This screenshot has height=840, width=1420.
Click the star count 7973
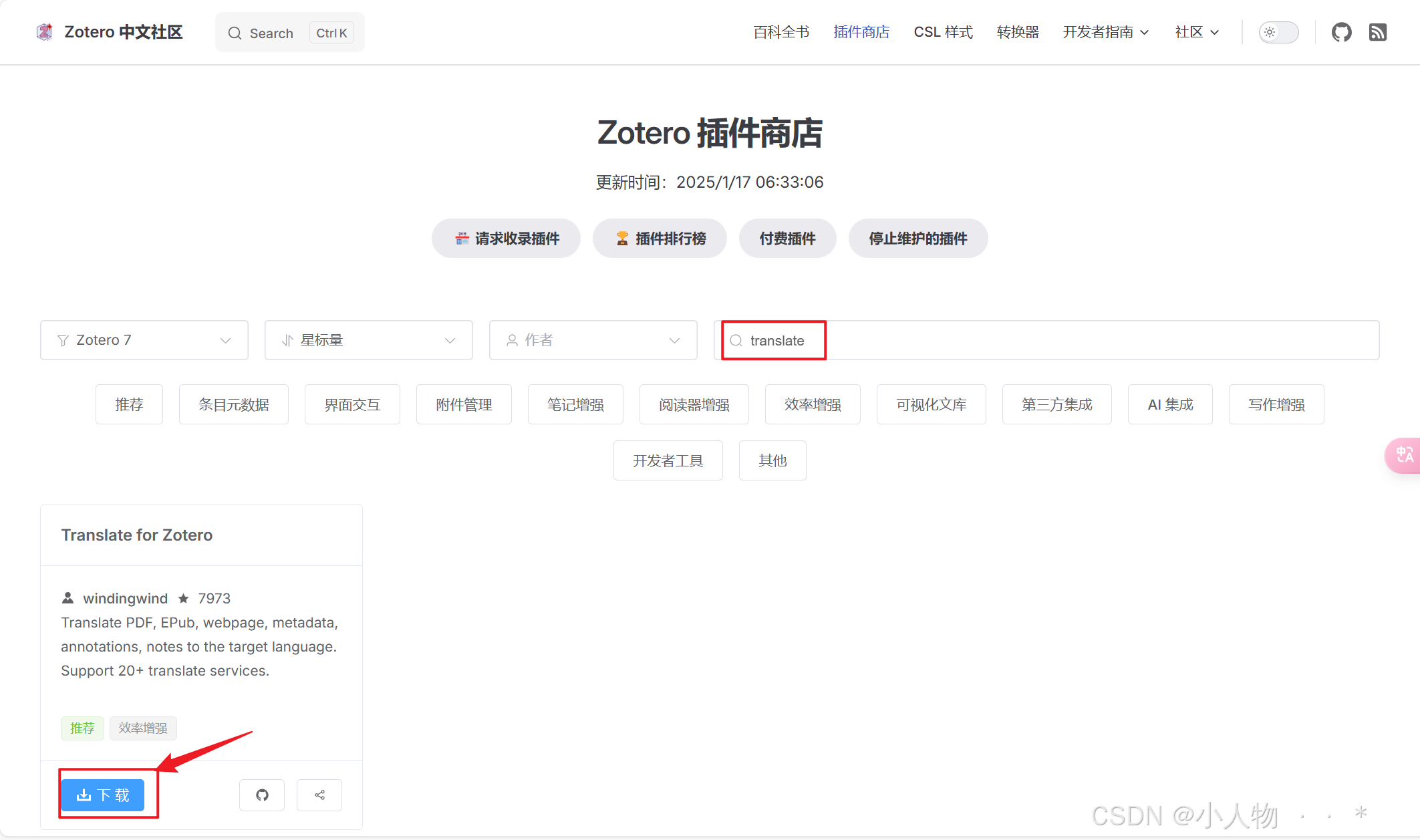(214, 598)
